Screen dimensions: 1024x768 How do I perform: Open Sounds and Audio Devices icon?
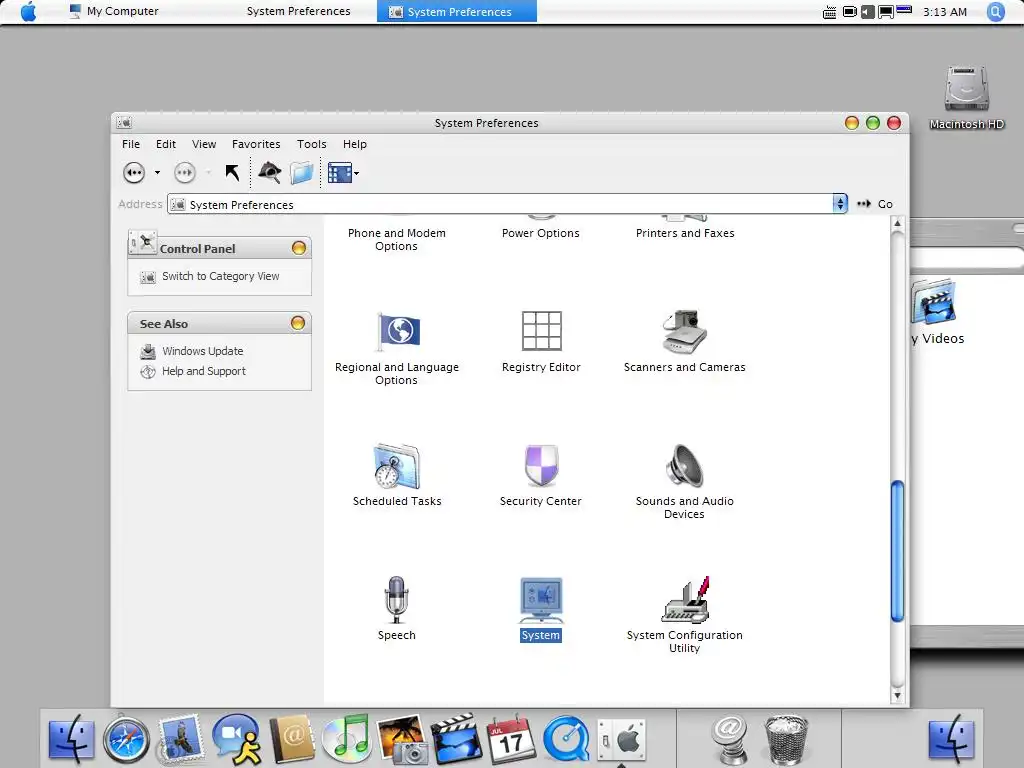point(684,466)
